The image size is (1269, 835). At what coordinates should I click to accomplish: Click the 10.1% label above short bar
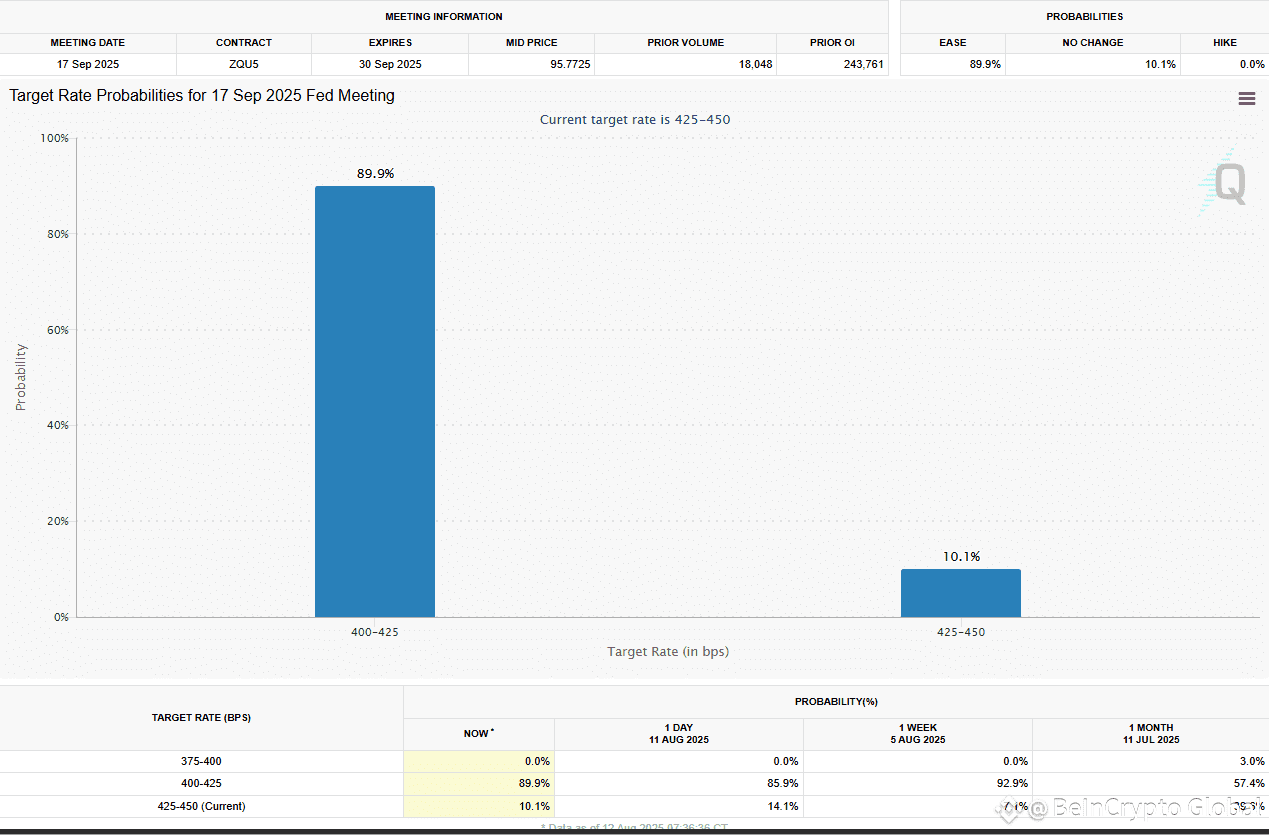[x=961, y=556]
